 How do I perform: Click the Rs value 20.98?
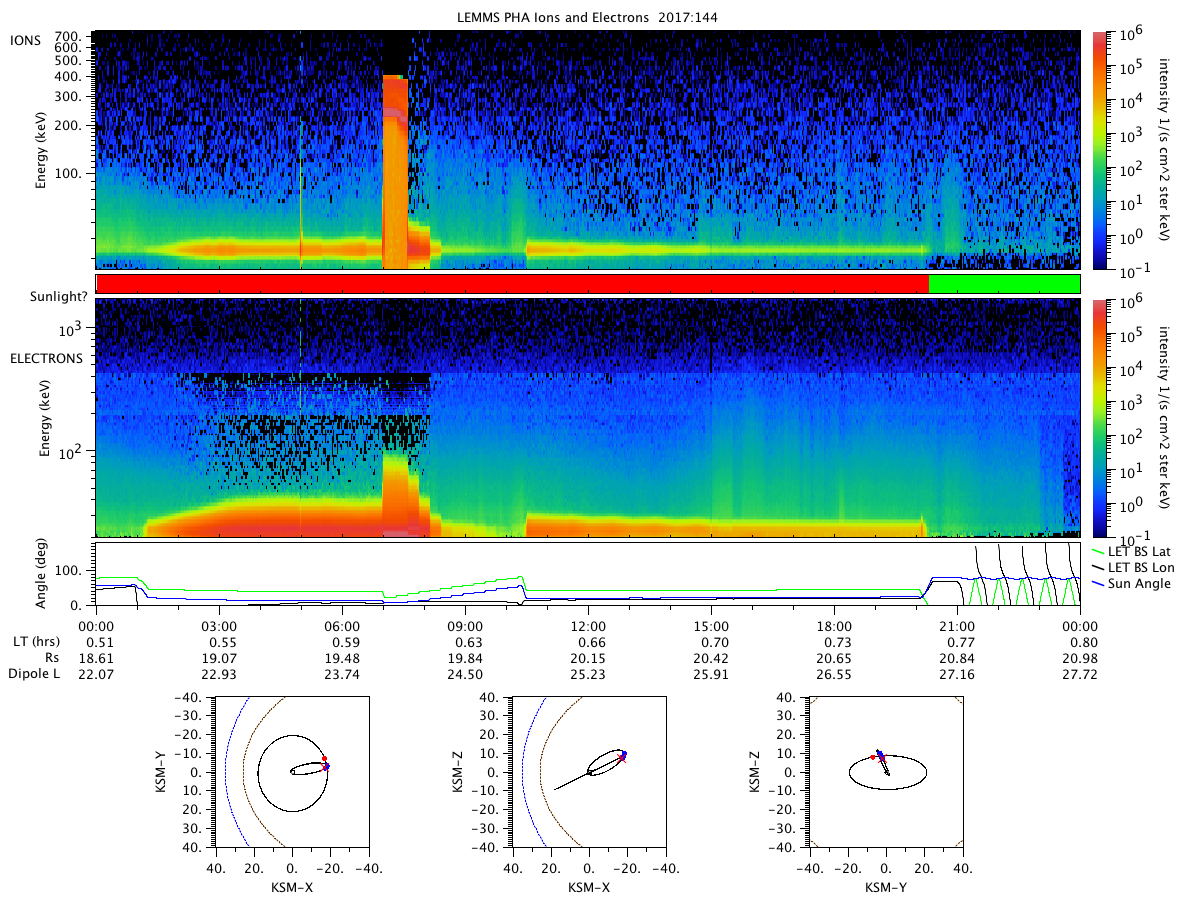tap(1080, 658)
